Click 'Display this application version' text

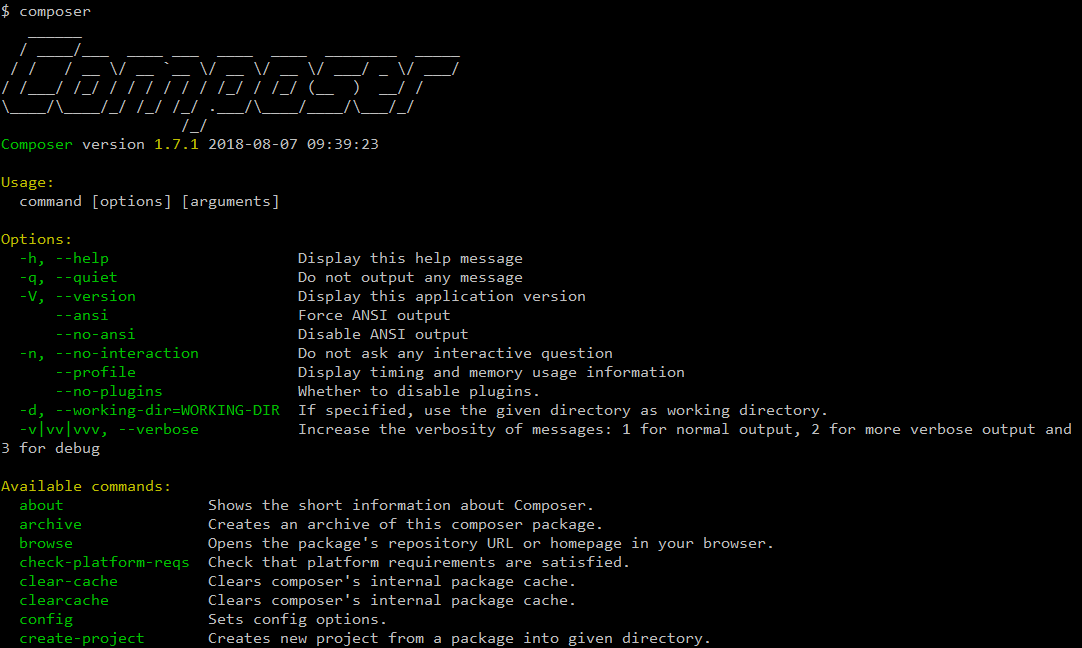click(442, 296)
